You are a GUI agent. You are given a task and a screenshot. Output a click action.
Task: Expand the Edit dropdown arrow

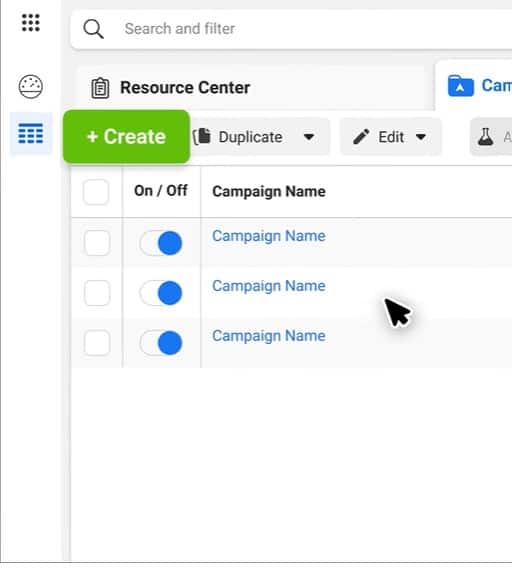tap(421, 137)
